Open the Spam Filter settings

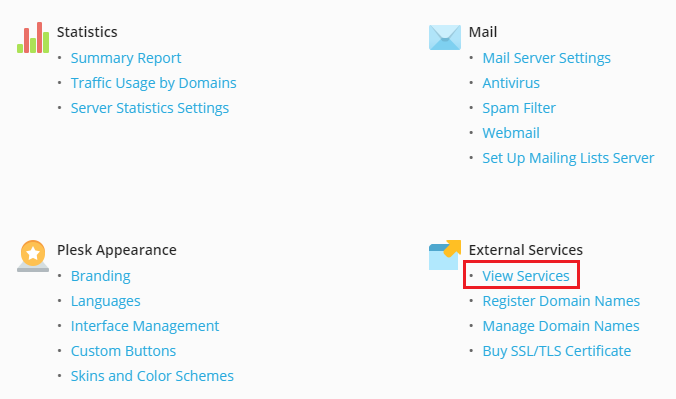[x=519, y=108]
